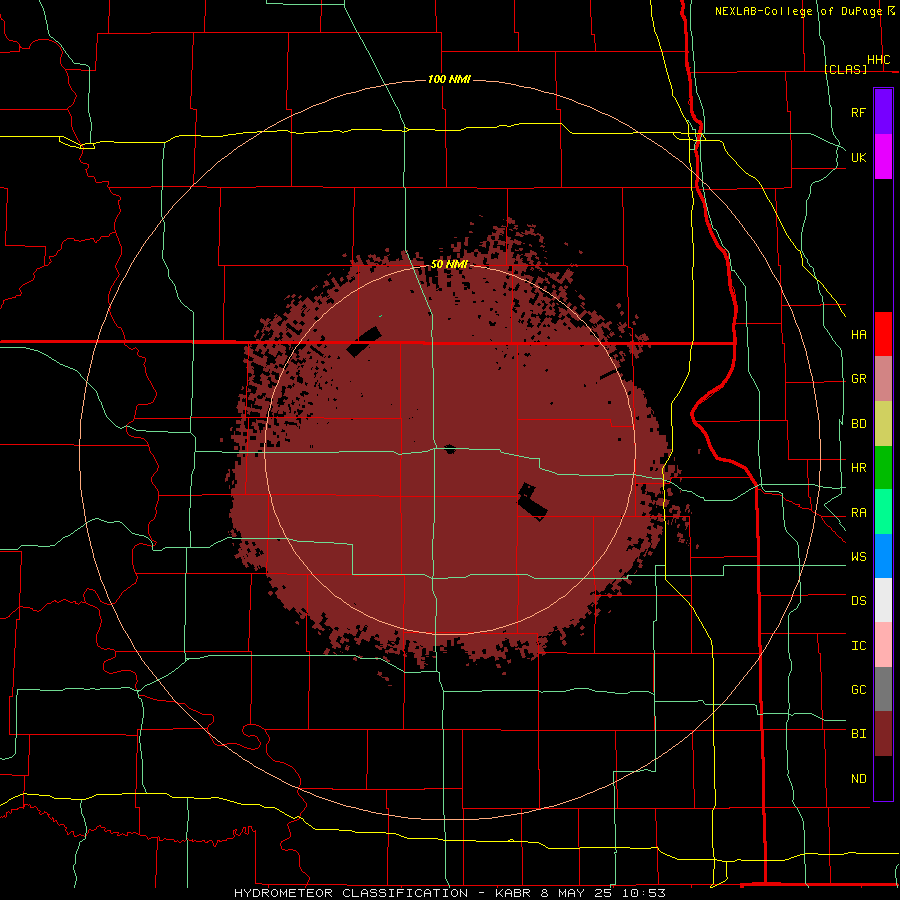Click the DS legend label
Screen dimensions: 900x900
point(859,601)
